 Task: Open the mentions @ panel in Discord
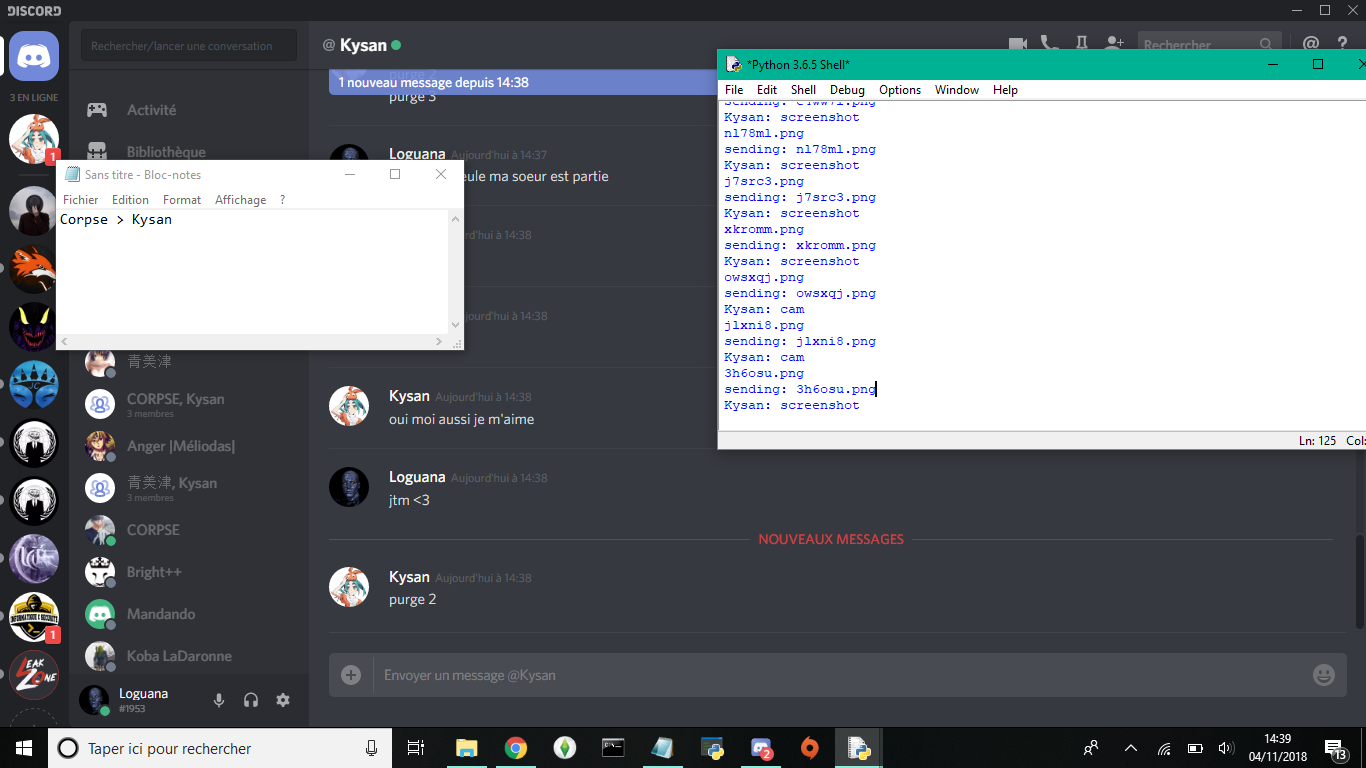1311,44
